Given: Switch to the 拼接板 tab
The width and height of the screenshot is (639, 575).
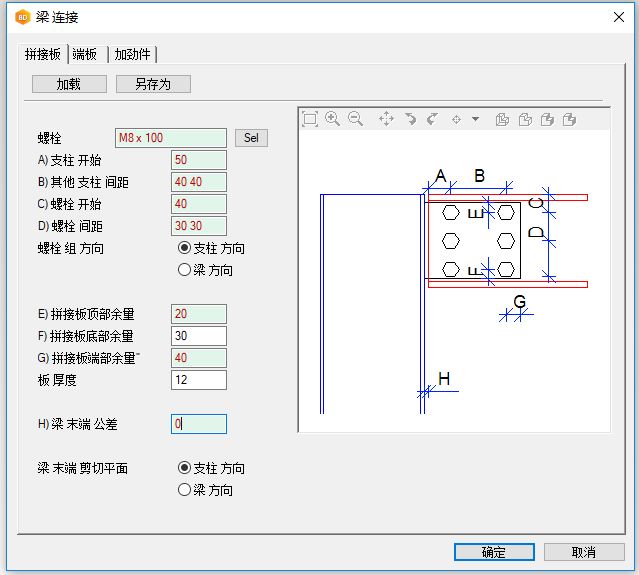Looking at the screenshot, I should coord(43,54).
